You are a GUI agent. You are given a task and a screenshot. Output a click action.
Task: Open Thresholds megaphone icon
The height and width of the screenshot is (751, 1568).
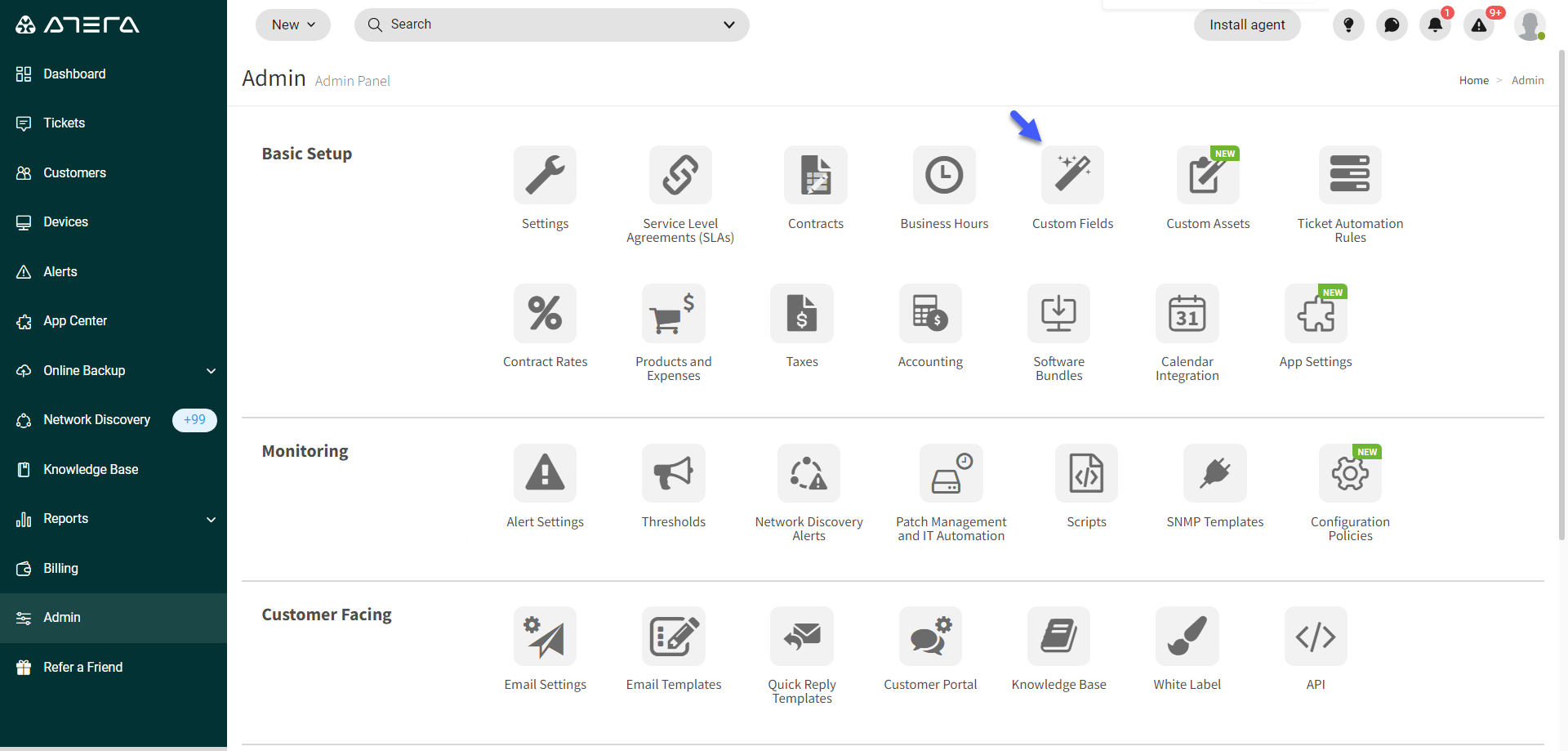coord(673,473)
